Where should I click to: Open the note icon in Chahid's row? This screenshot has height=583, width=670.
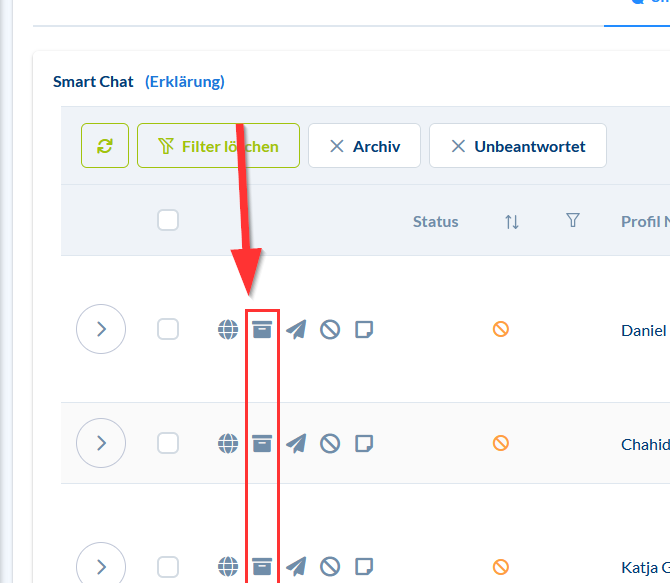[364, 443]
